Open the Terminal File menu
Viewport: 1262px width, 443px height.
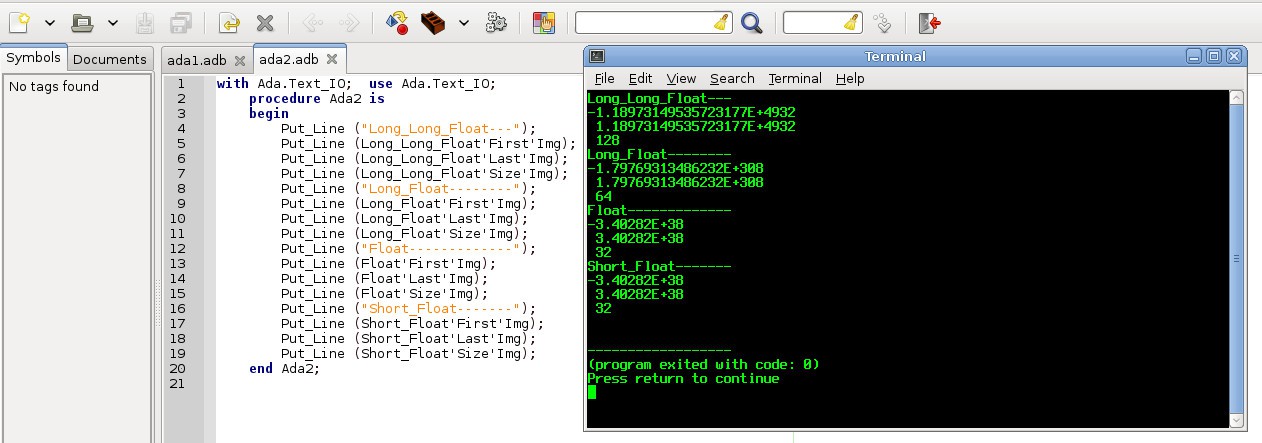click(x=604, y=78)
